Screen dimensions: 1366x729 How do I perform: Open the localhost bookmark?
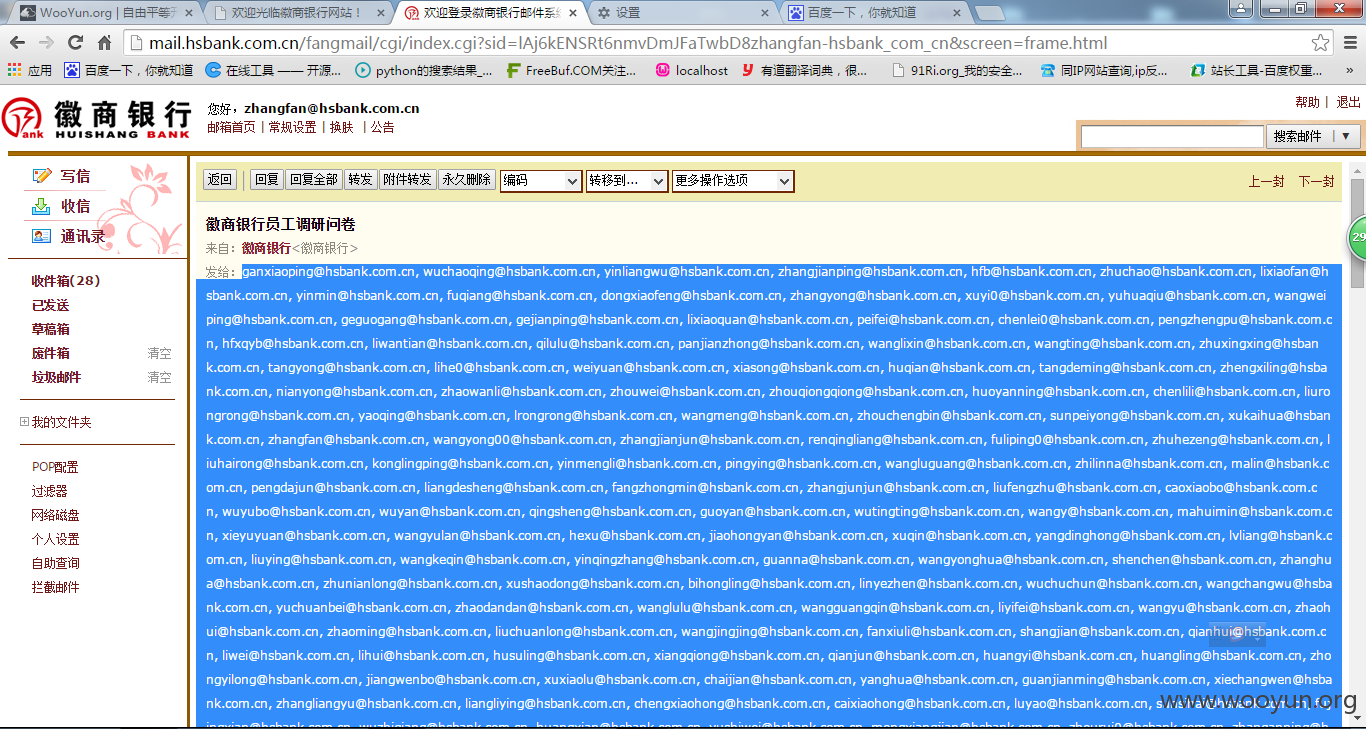[692, 71]
